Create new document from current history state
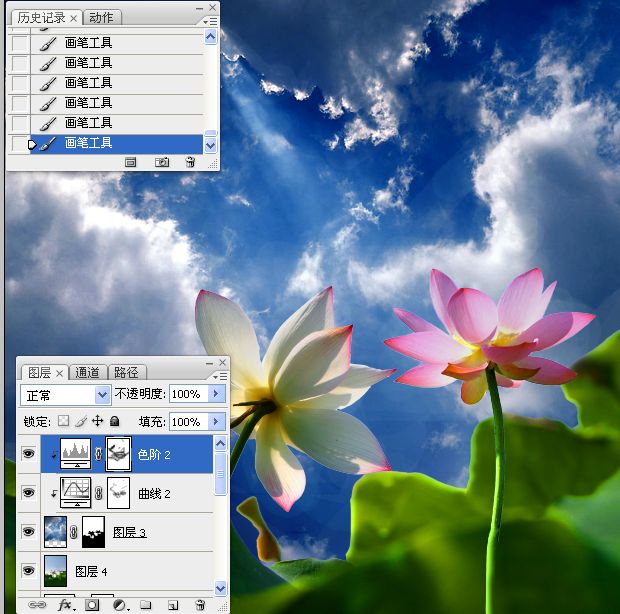620x614 pixels. (130, 162)
